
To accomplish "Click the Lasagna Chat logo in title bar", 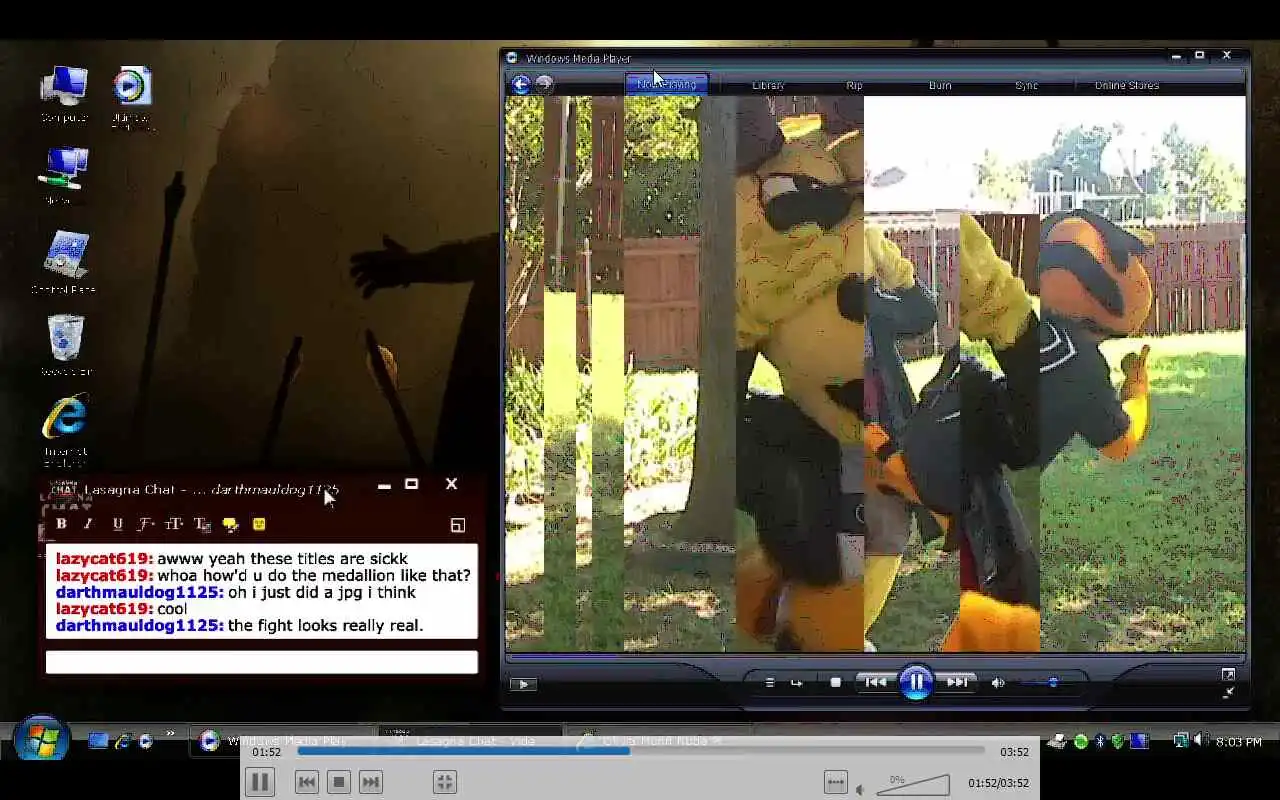I will pos(64,489).
